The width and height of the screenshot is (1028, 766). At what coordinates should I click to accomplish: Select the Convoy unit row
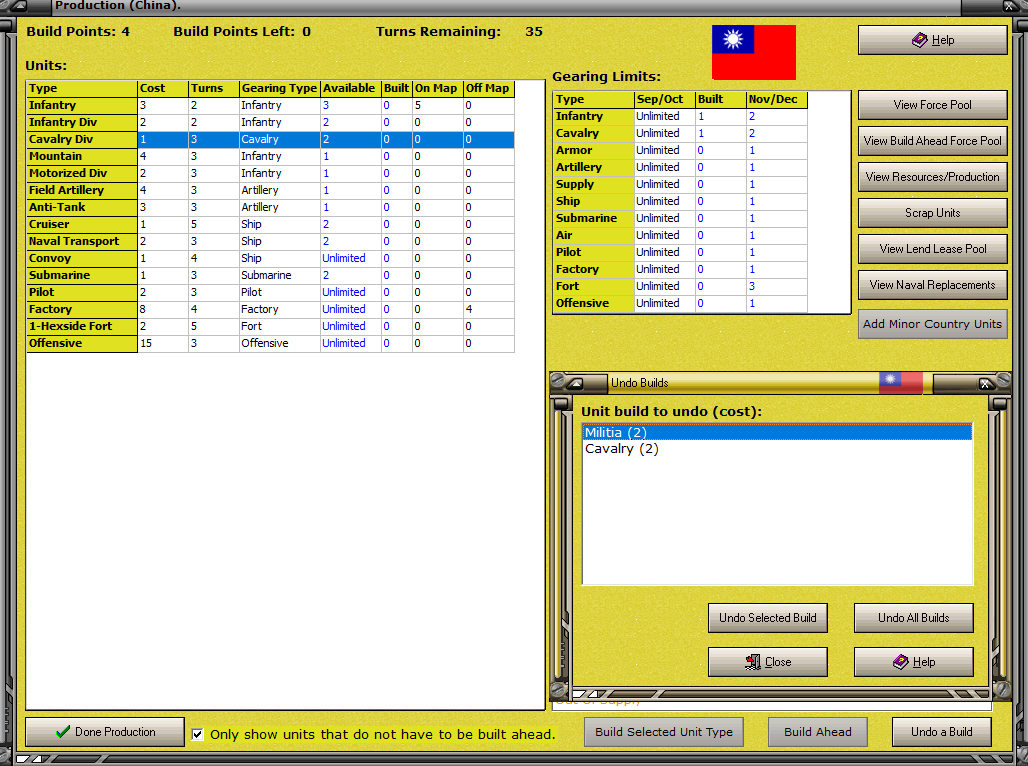[x=270, y=259]
